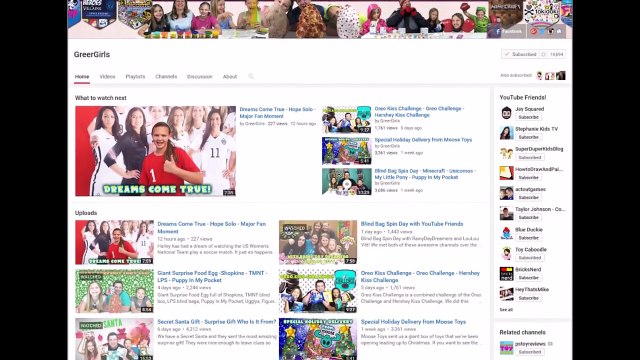Open the Twitter icon on the channel banner

[x=542, y=31]
